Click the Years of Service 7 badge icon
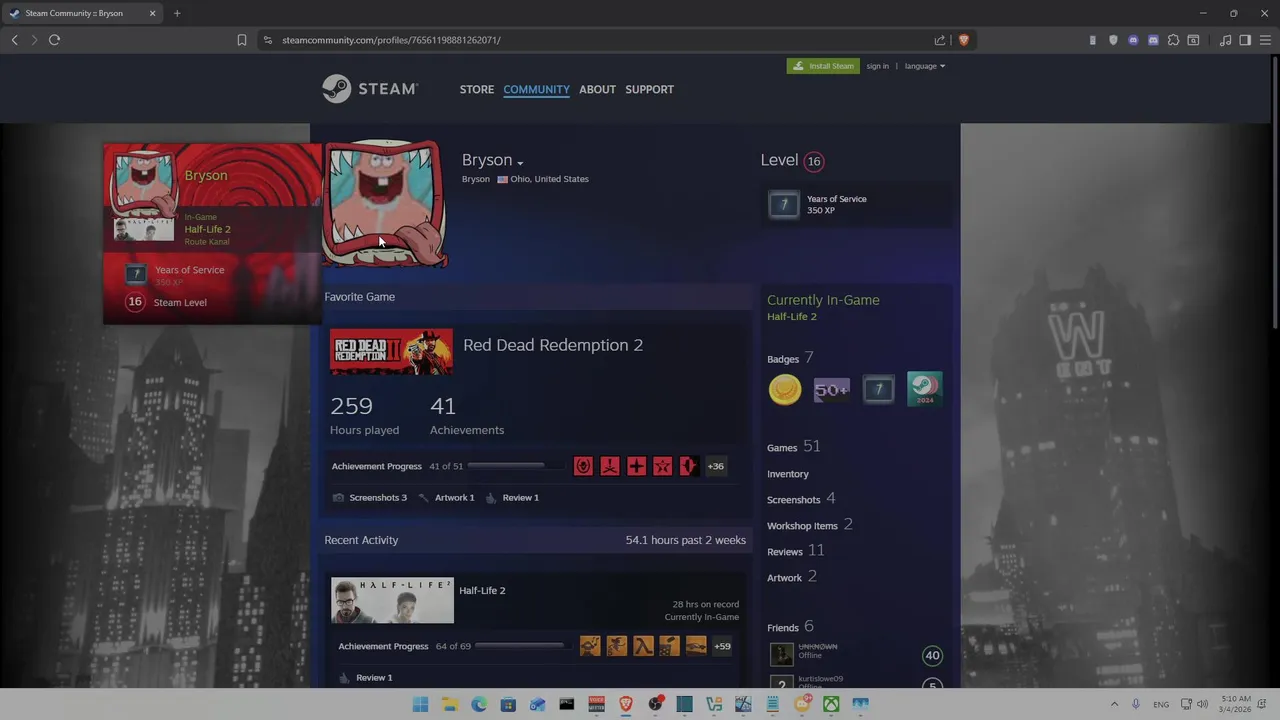Image resolution: width=1280 pixels, height=720 pixels. coord(784,204)
